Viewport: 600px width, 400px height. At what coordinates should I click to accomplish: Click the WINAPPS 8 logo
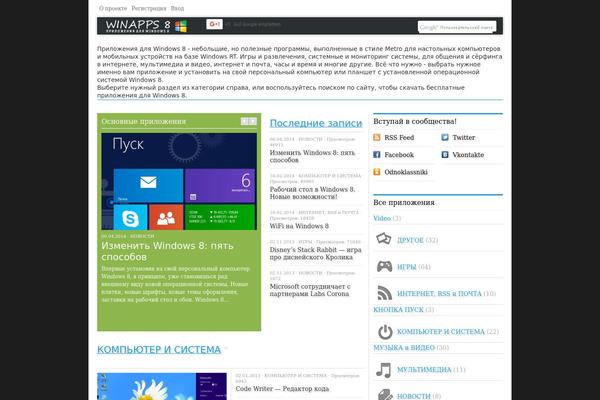[x=146, y=26]
